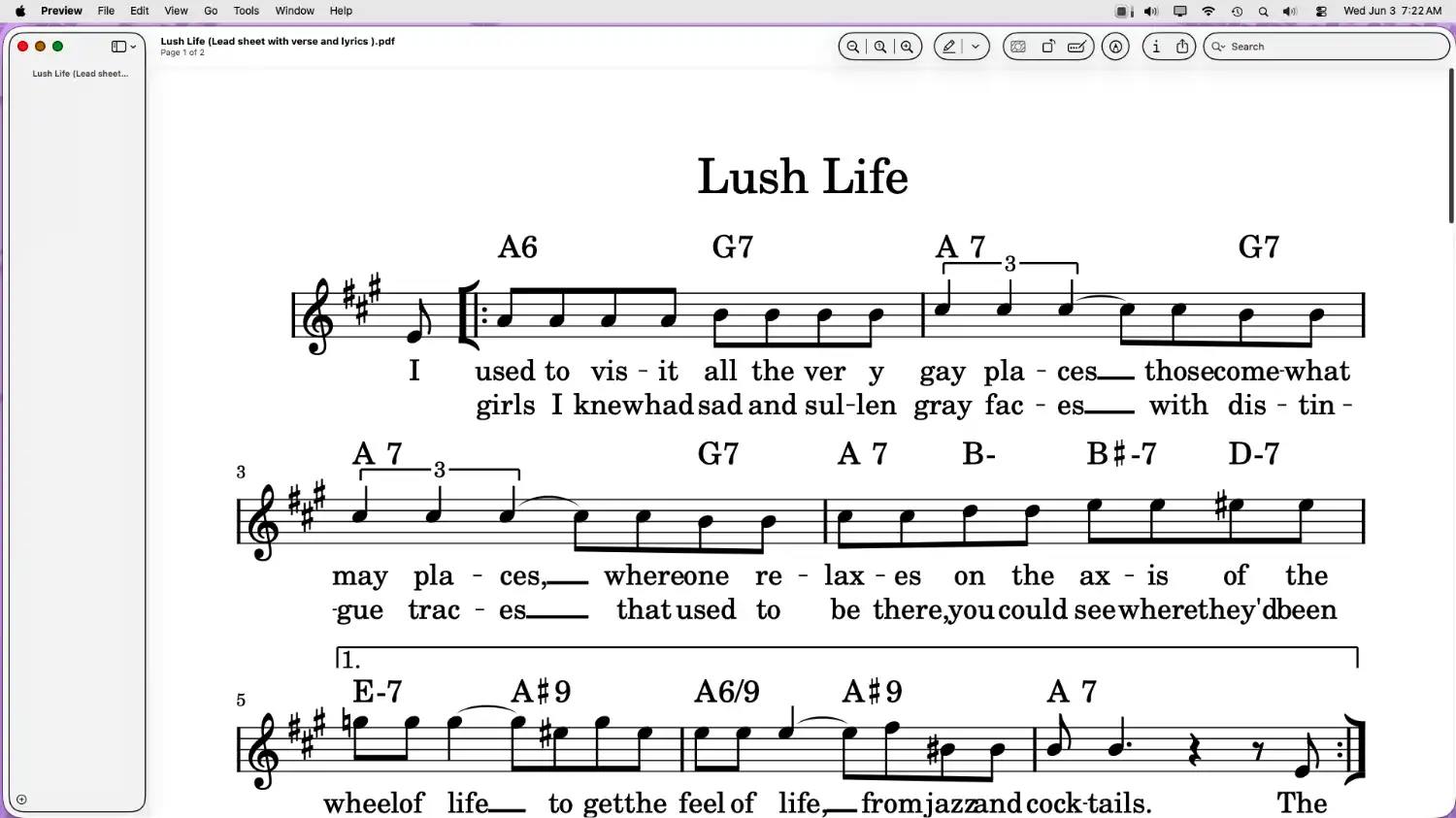The width and height of the screenshot is (1456, 818).
Task: Click the 'D-7' chord symbol
Action: tap(1253, 453)
